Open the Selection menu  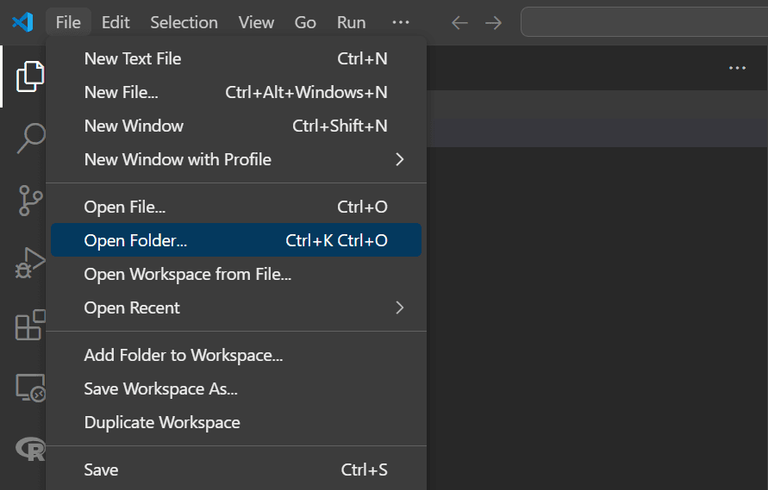(x=184, y=22)
